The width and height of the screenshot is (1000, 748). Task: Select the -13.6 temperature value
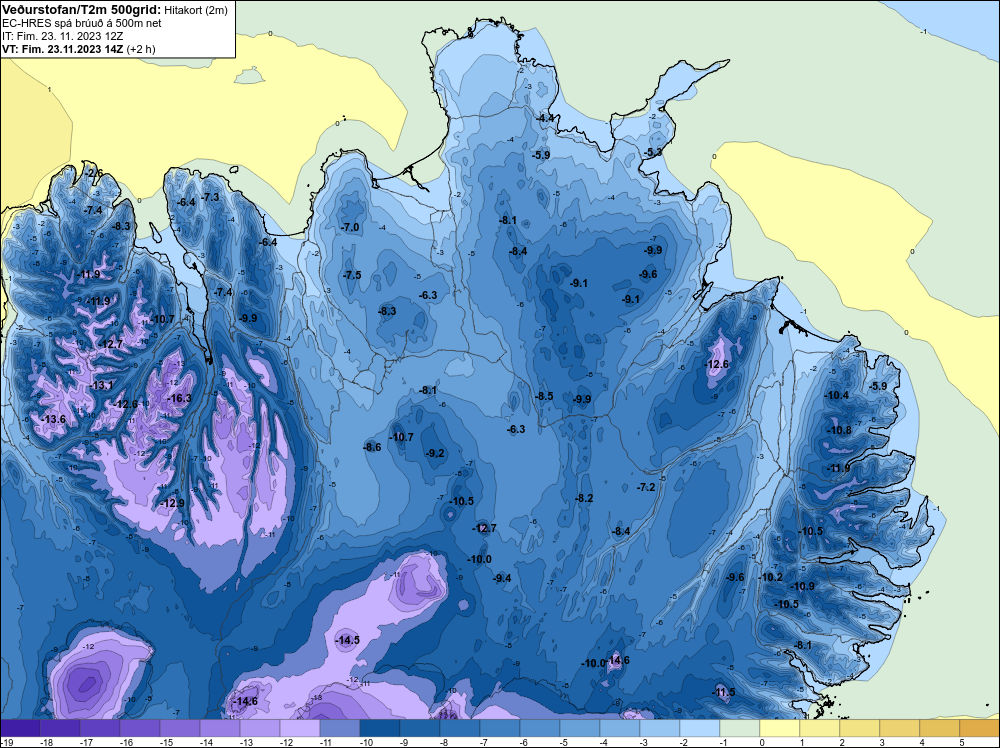click(x=53, y=419)
